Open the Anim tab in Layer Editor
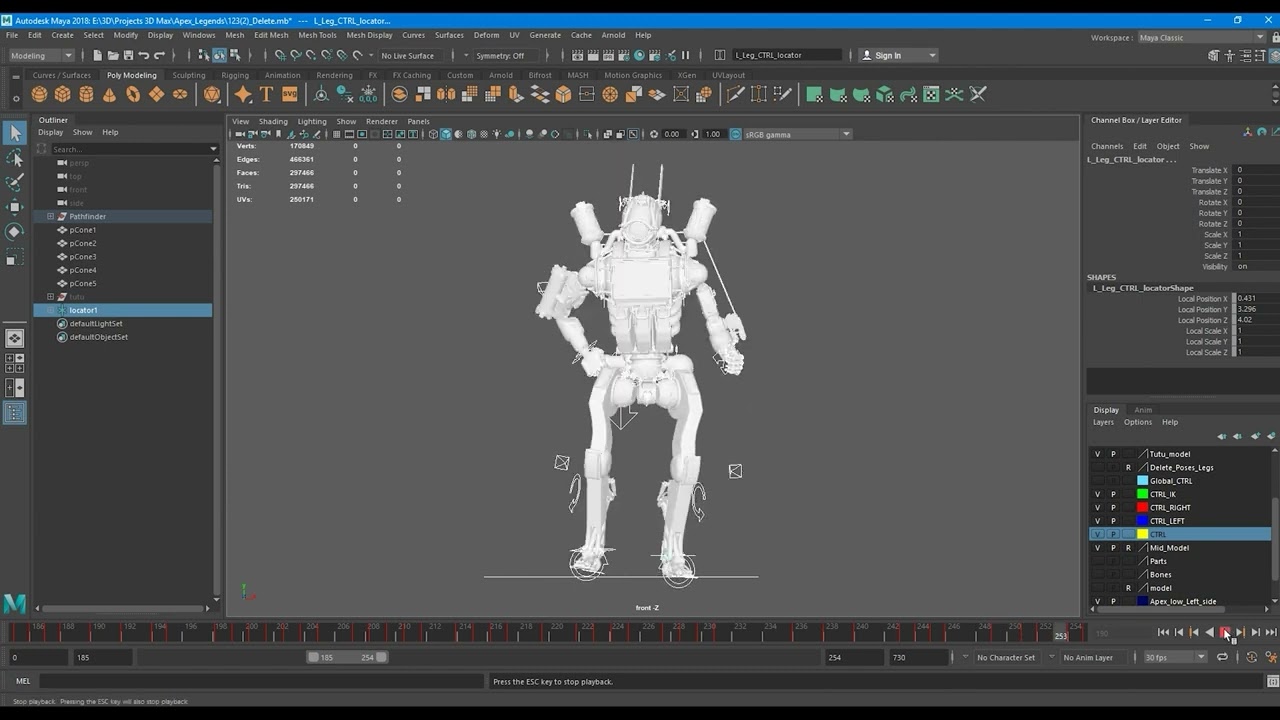 tap(1143, 410)
